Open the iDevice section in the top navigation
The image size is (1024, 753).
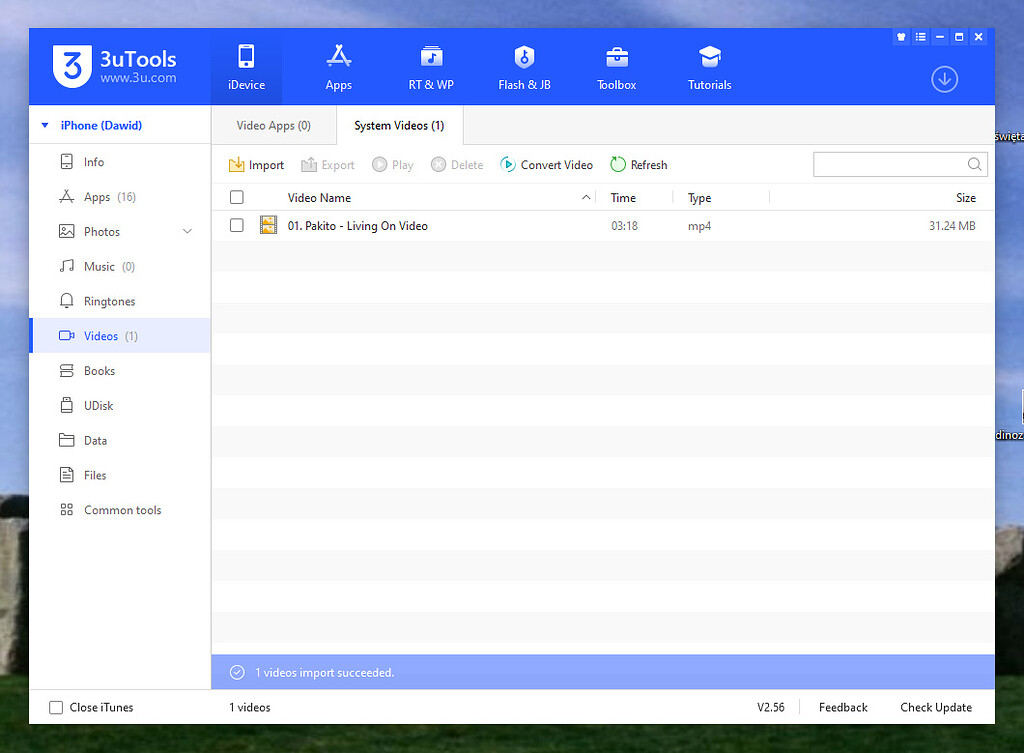(246, 67)
